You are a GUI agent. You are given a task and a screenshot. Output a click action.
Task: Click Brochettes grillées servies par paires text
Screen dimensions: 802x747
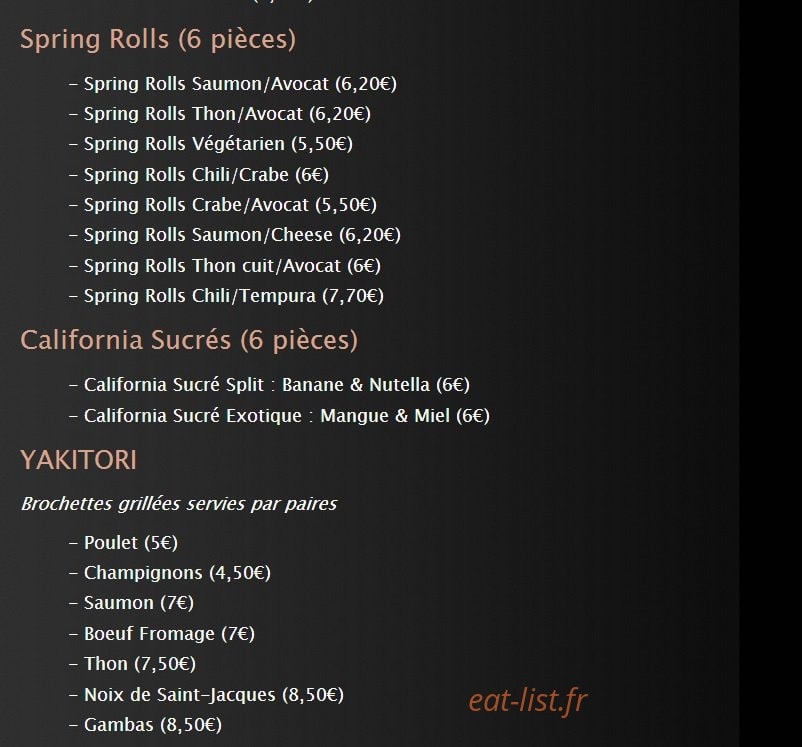coord(179,504)
